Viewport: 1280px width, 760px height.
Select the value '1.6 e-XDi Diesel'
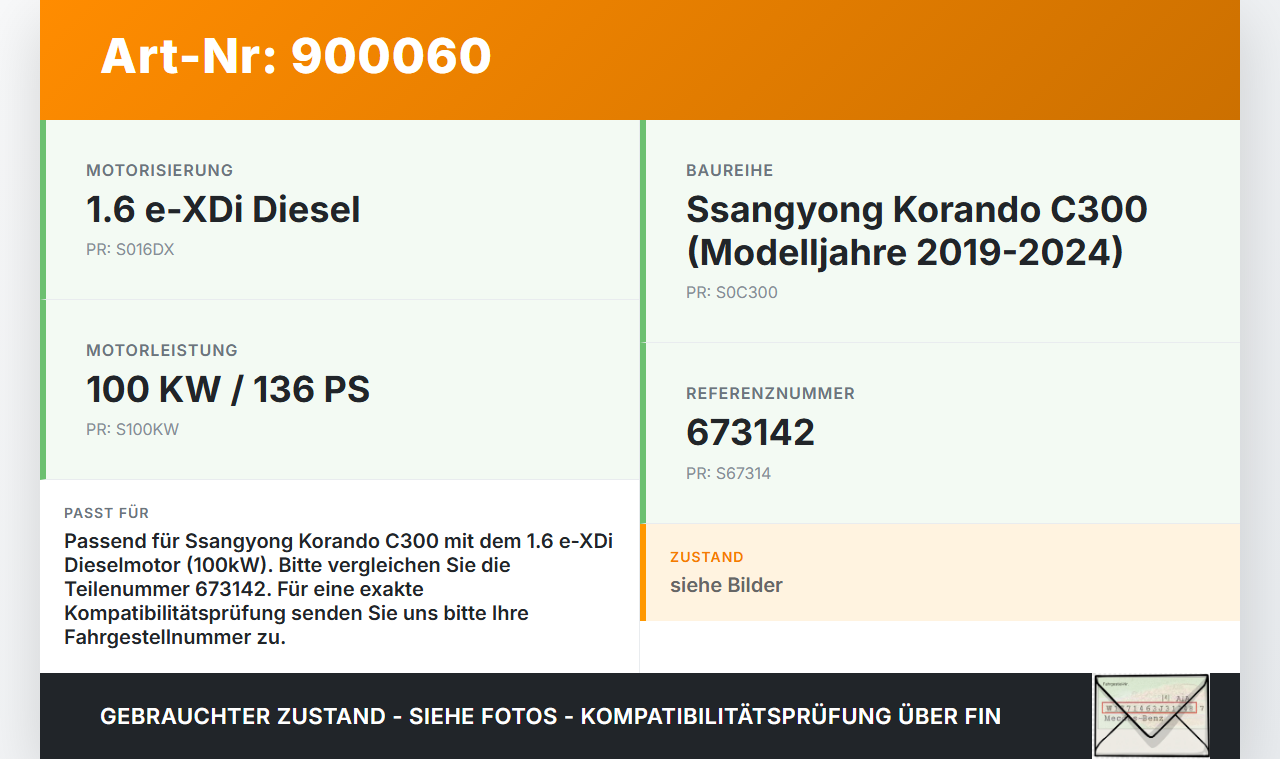223,210
